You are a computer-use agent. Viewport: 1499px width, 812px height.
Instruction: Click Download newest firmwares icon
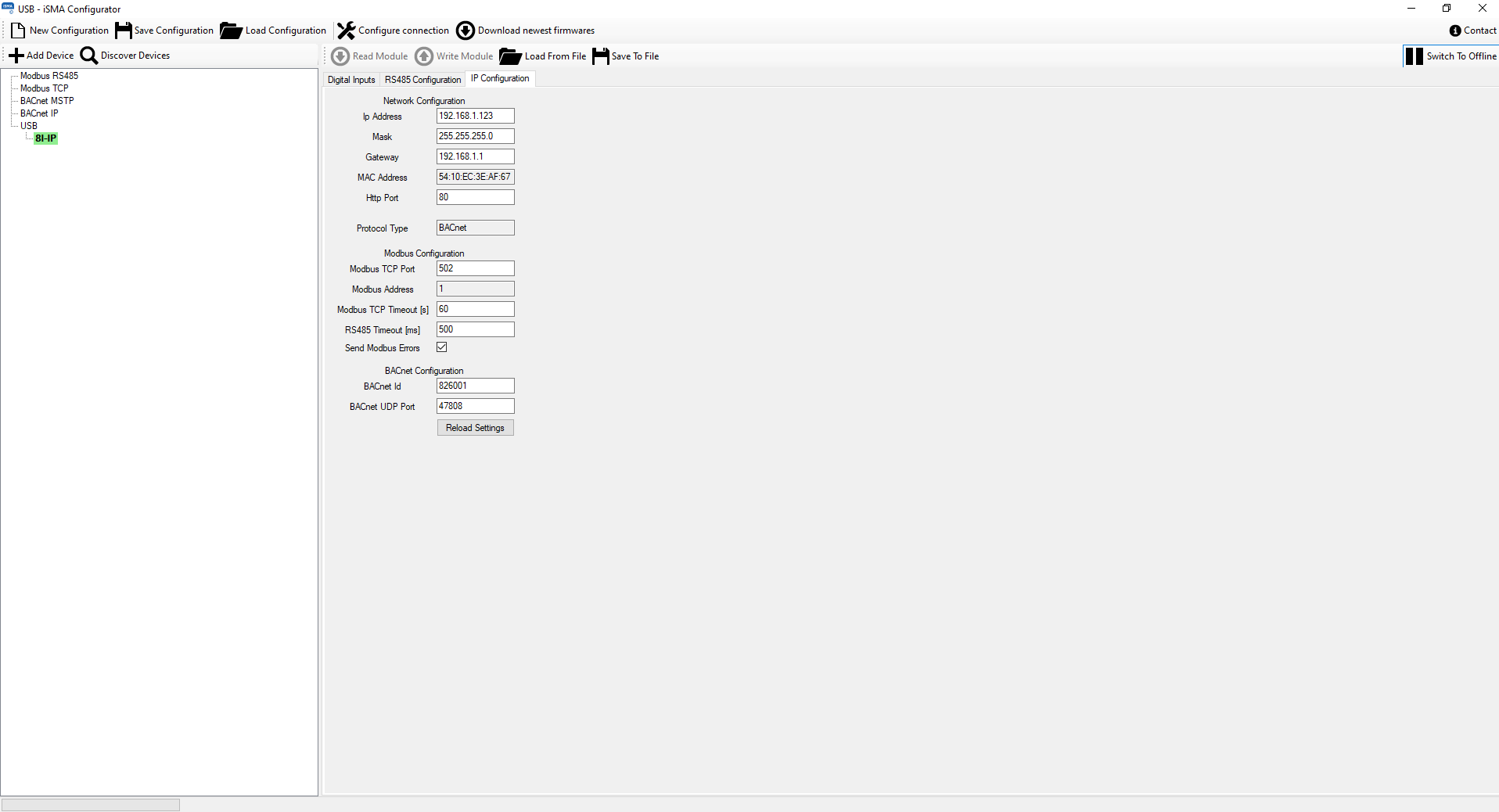[x=465, y=30]
